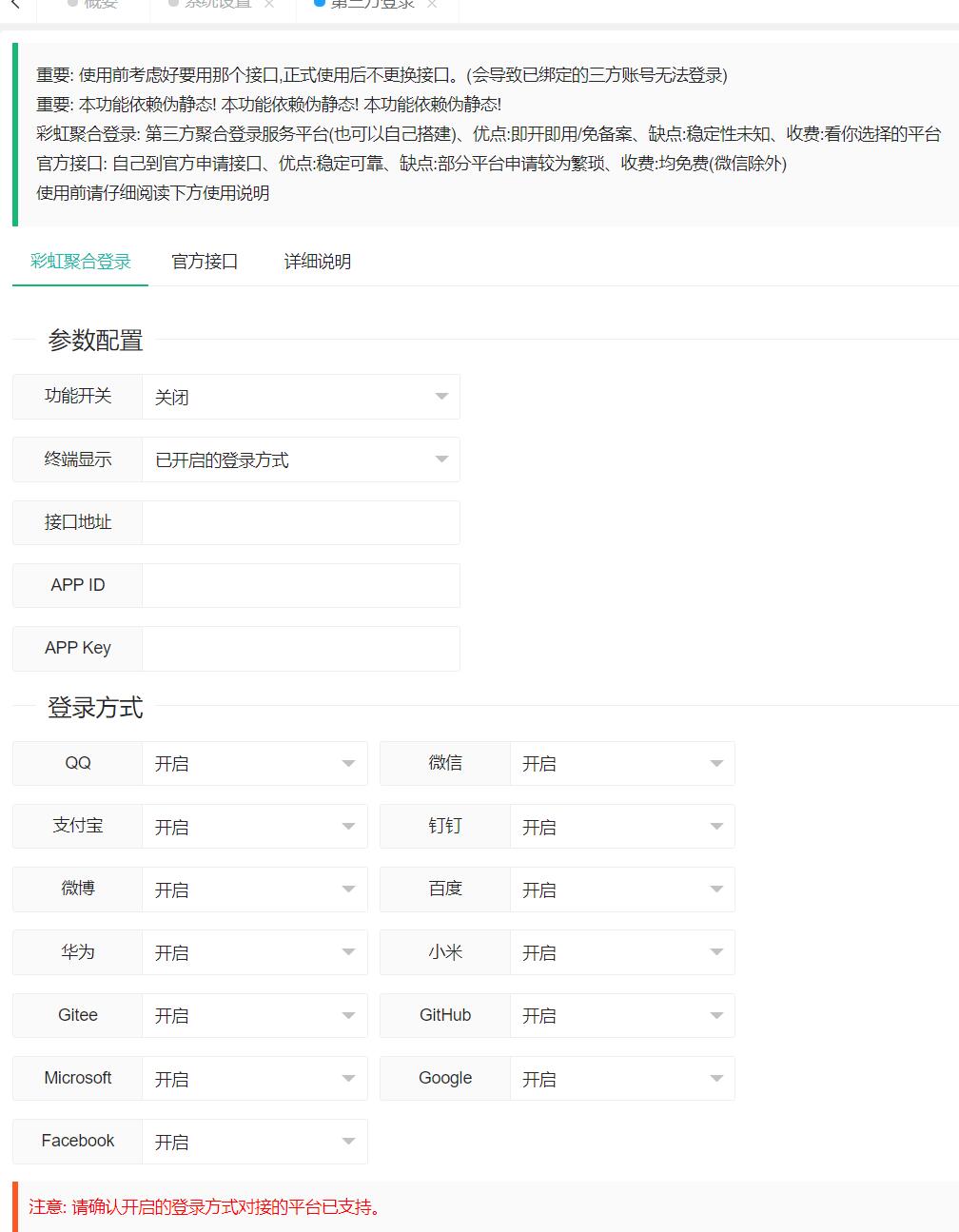Open the GitHub login dropdown
959x1232 pixels.
621,1015
